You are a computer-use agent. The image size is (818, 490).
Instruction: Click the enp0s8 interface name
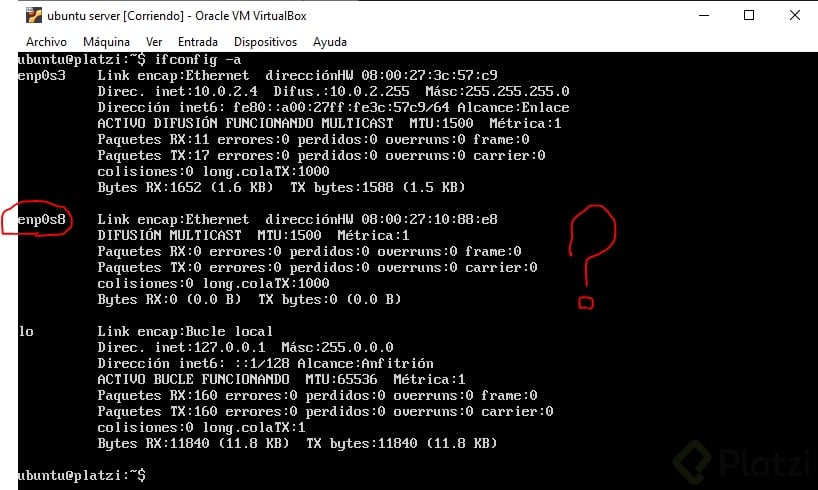pyautogui.click(x=42, y=219)
